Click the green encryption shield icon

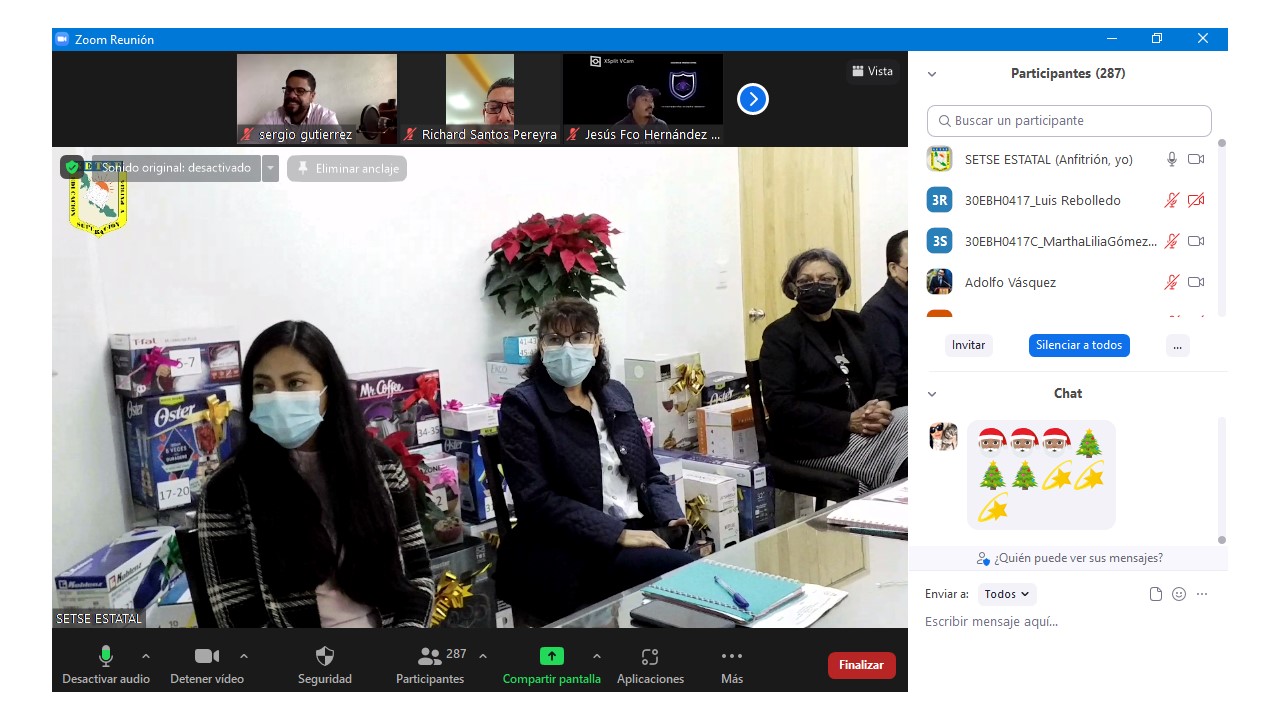(x=72, y=167)
